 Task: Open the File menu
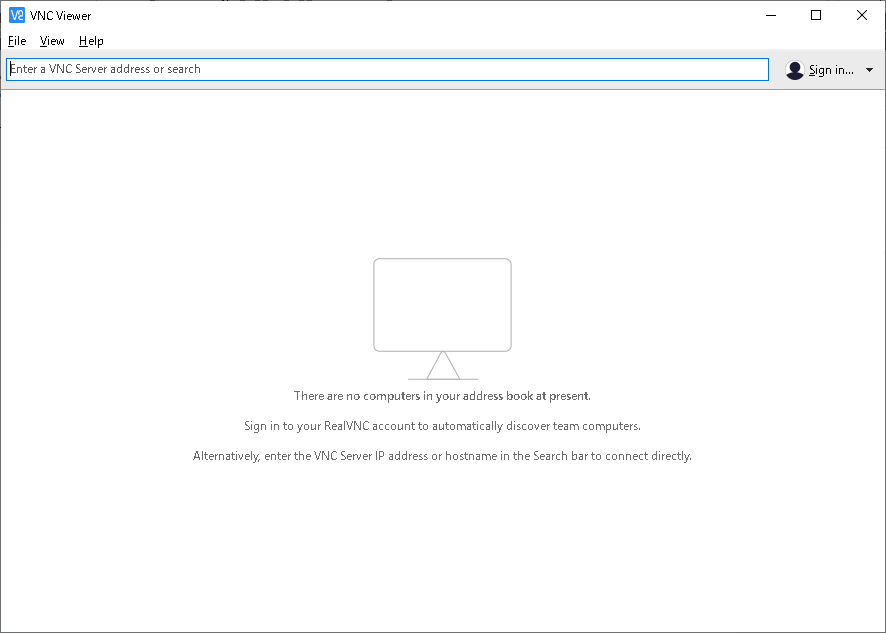coord(17,41)
